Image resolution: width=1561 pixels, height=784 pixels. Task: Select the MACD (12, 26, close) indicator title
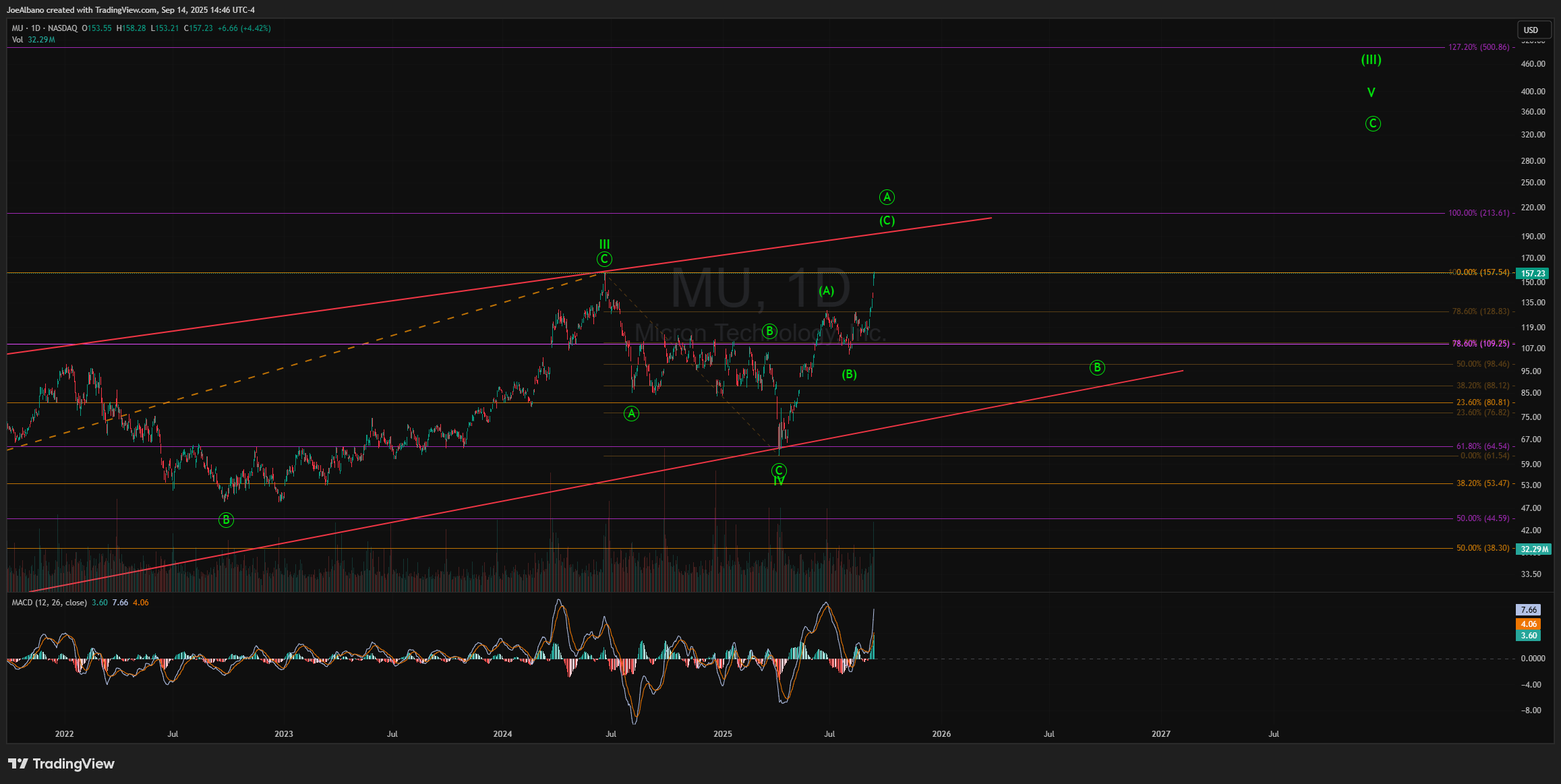click(49, 603)
